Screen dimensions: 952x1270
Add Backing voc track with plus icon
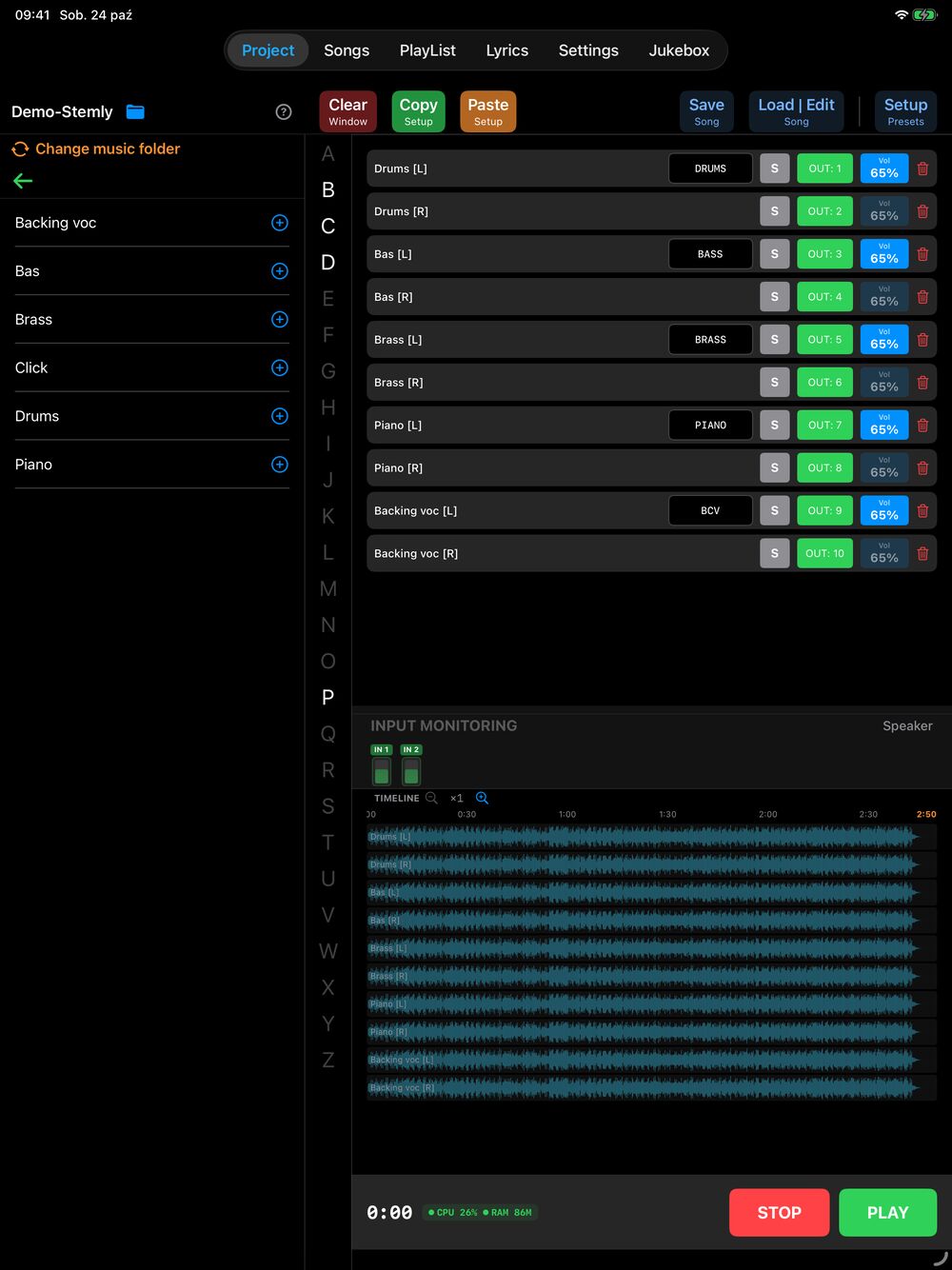pos(280,223)
